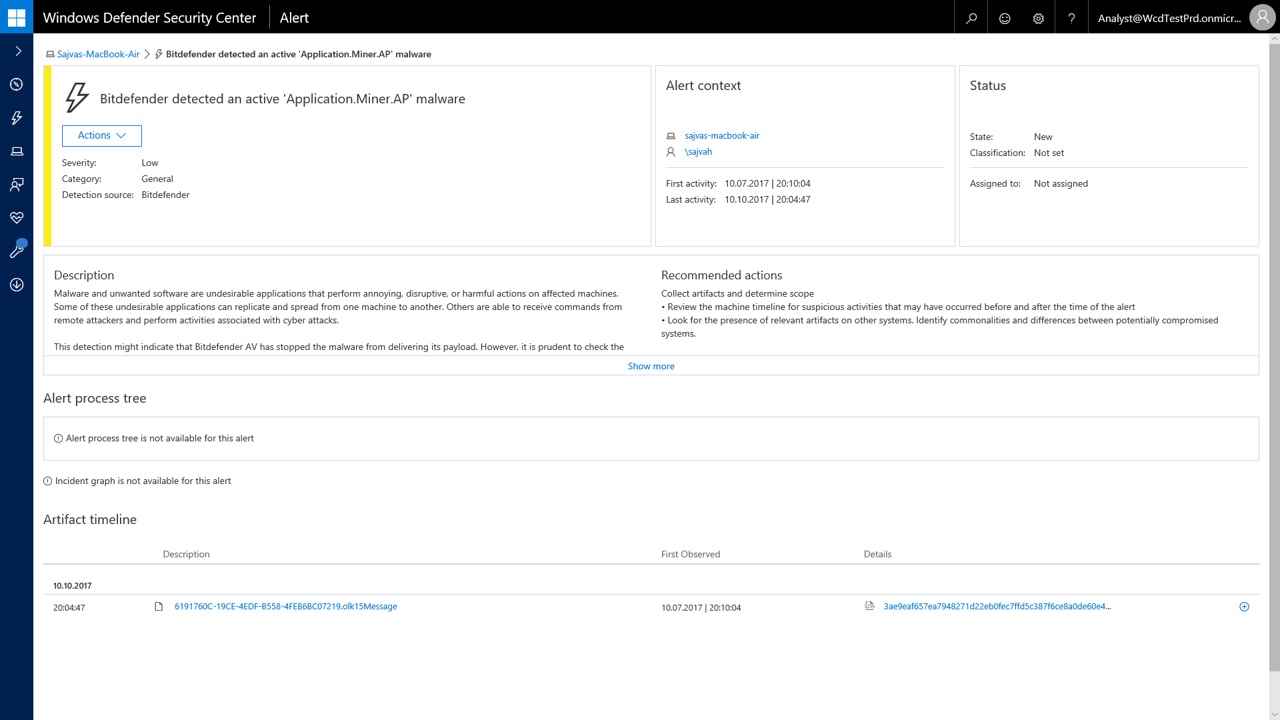
Task: Click the info icon beside incident graph message
Action: pos(47,481)
